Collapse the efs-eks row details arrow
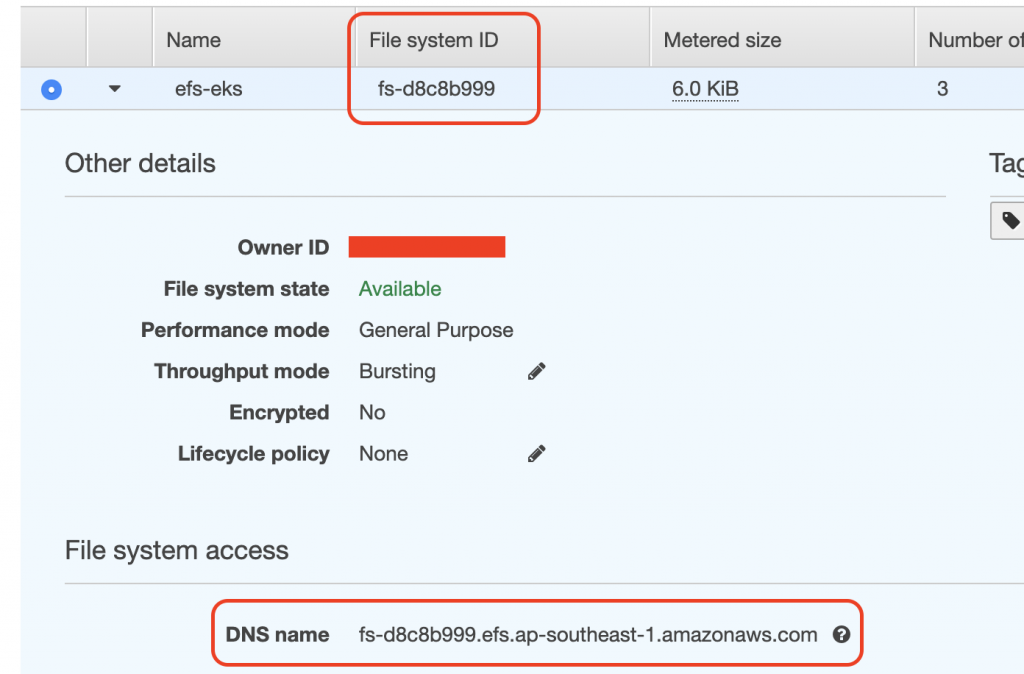This screenshot has height=674, width=1024. click(114, 89)
